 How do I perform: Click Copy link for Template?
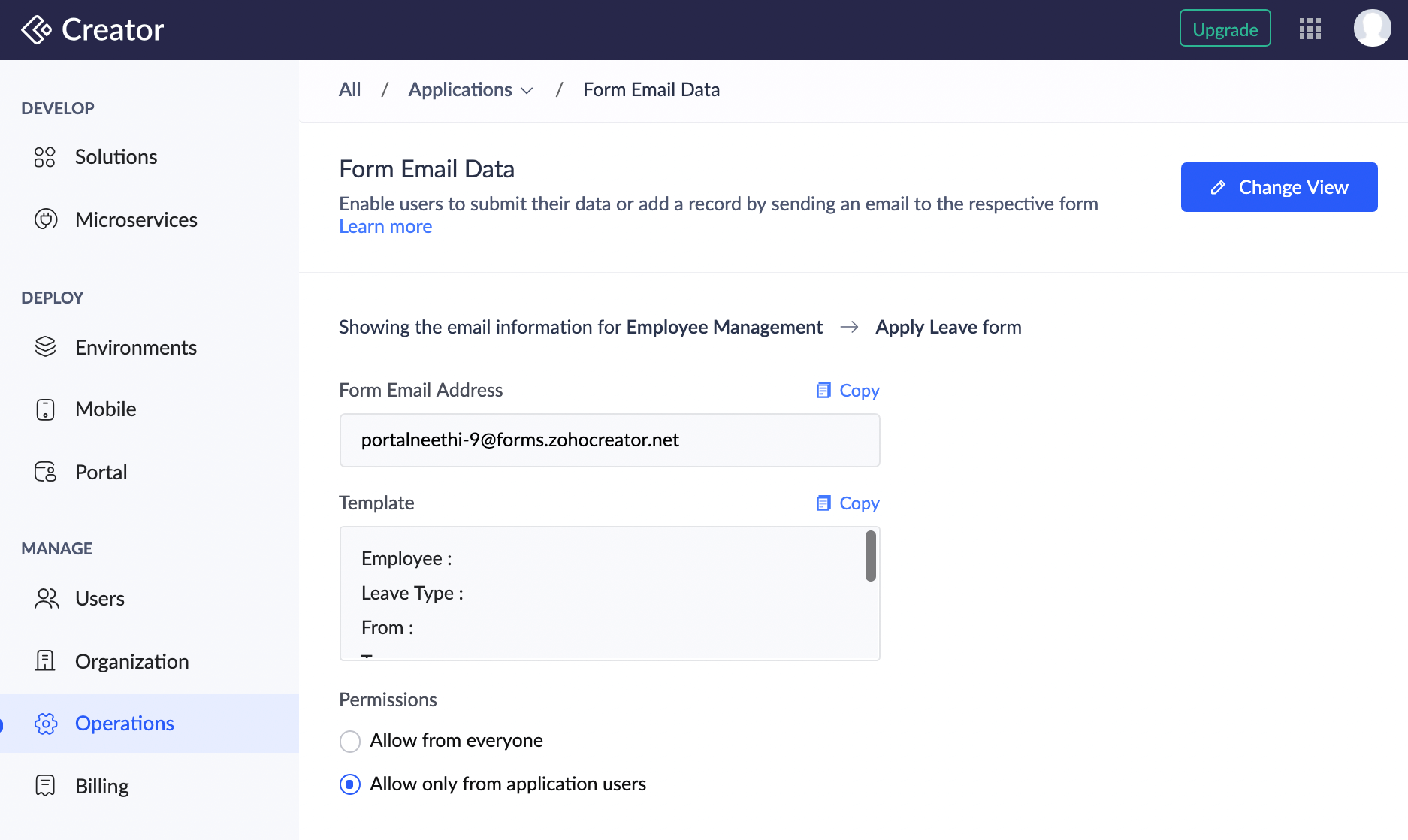859,503
